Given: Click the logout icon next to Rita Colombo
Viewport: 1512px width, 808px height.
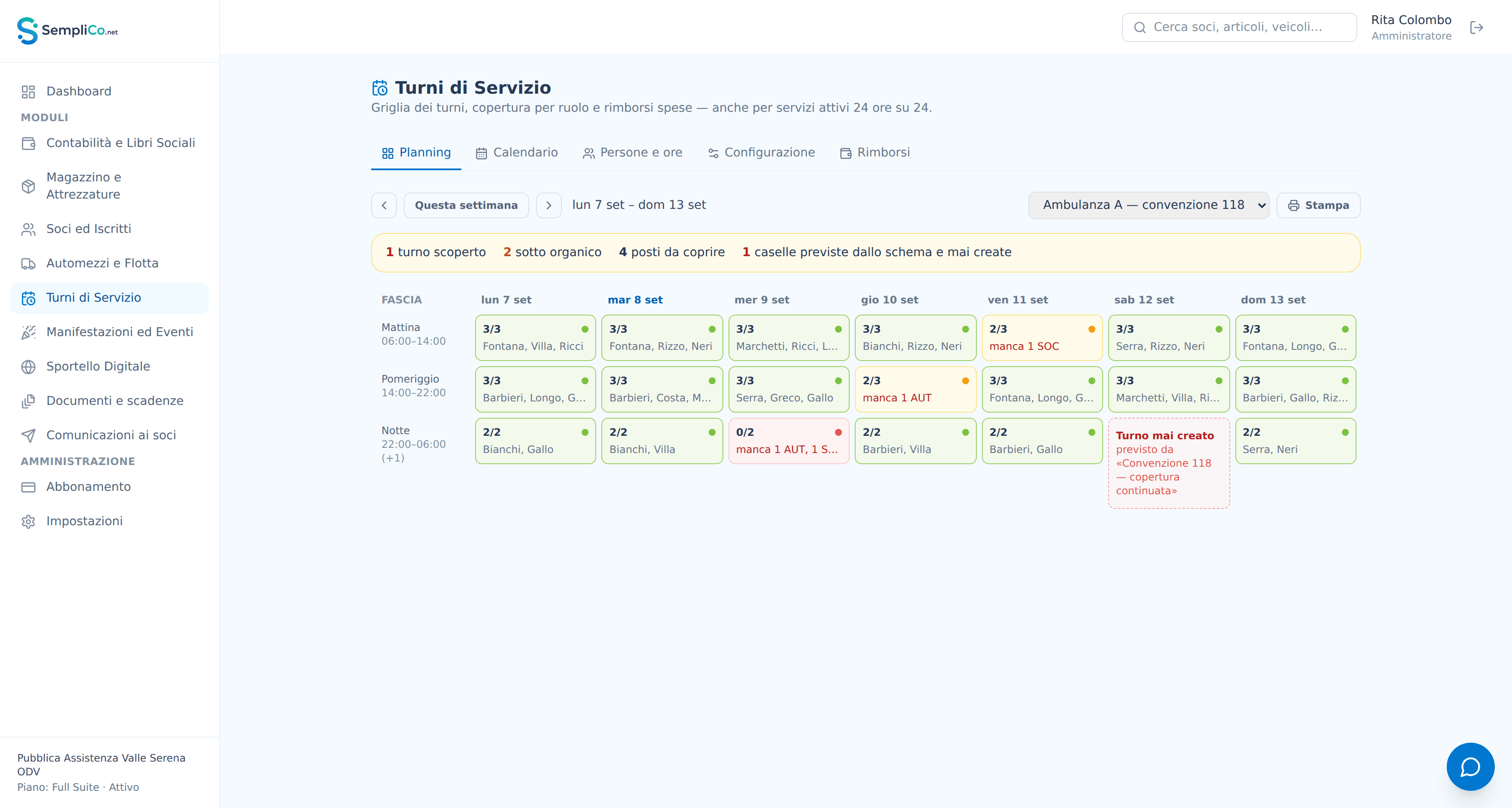Looking at the screenshot, I should pyautogui.click(x=1476, y=28).
